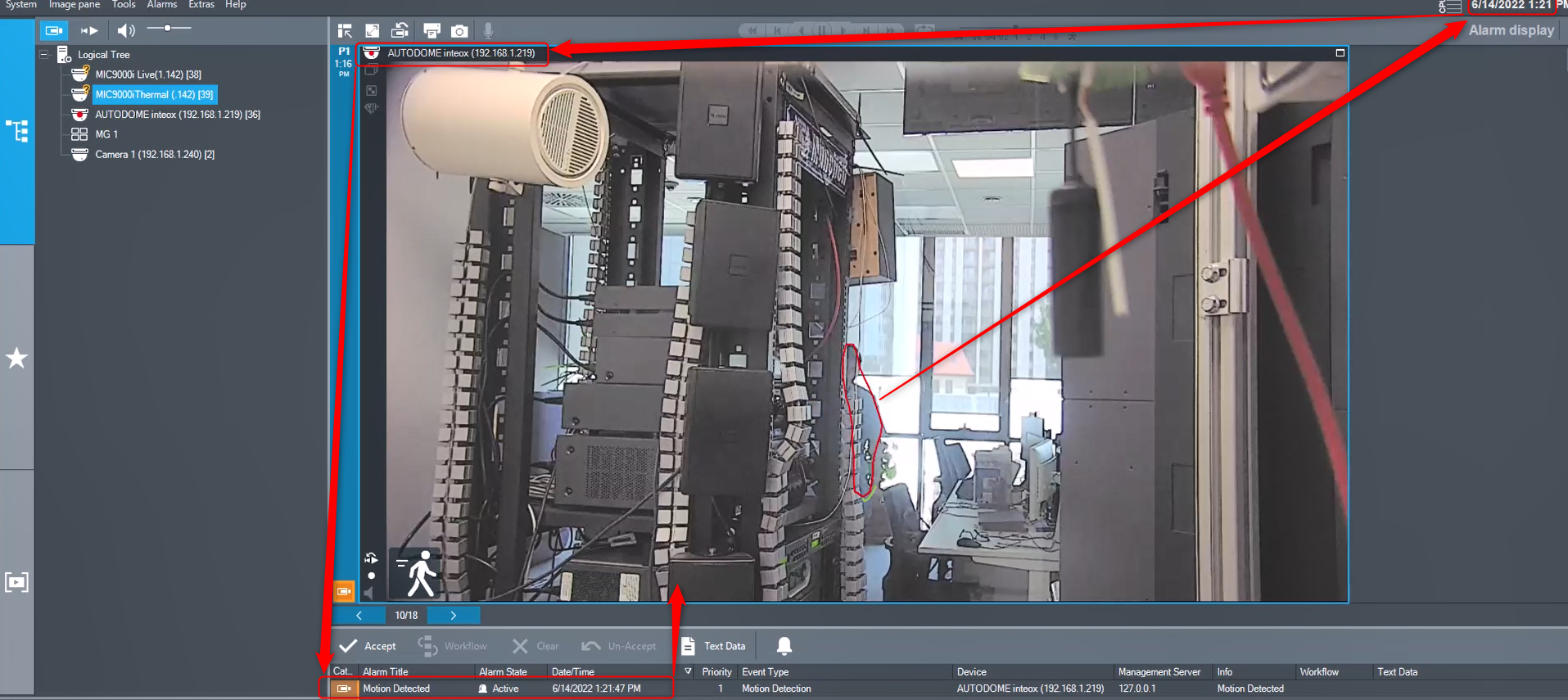1568x700 pixels.
Task: Click the alarm row category camera icon
Action: (344, 689)
